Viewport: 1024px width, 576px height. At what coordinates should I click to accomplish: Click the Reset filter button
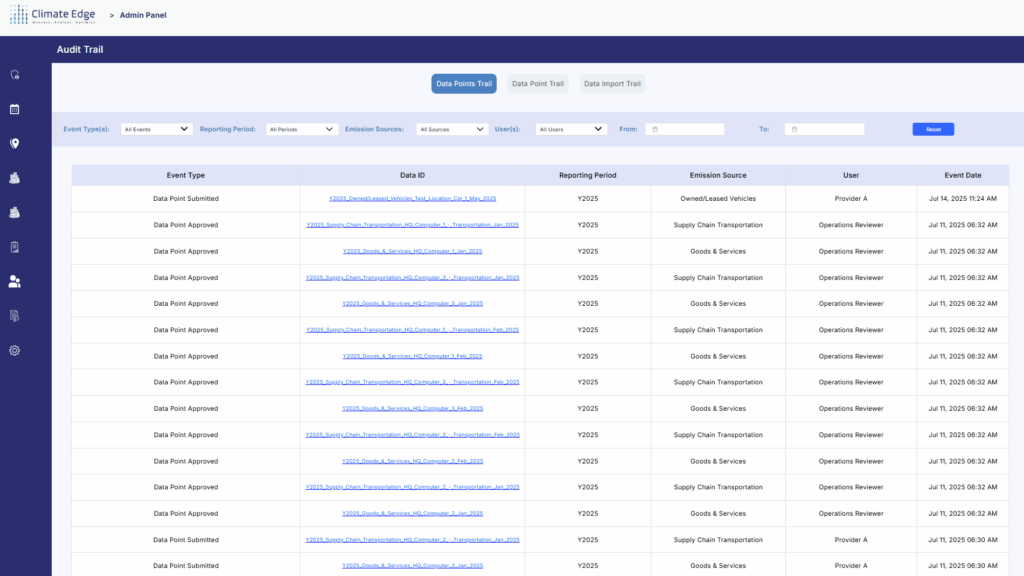pyautogui.click(x=932, y=128)
